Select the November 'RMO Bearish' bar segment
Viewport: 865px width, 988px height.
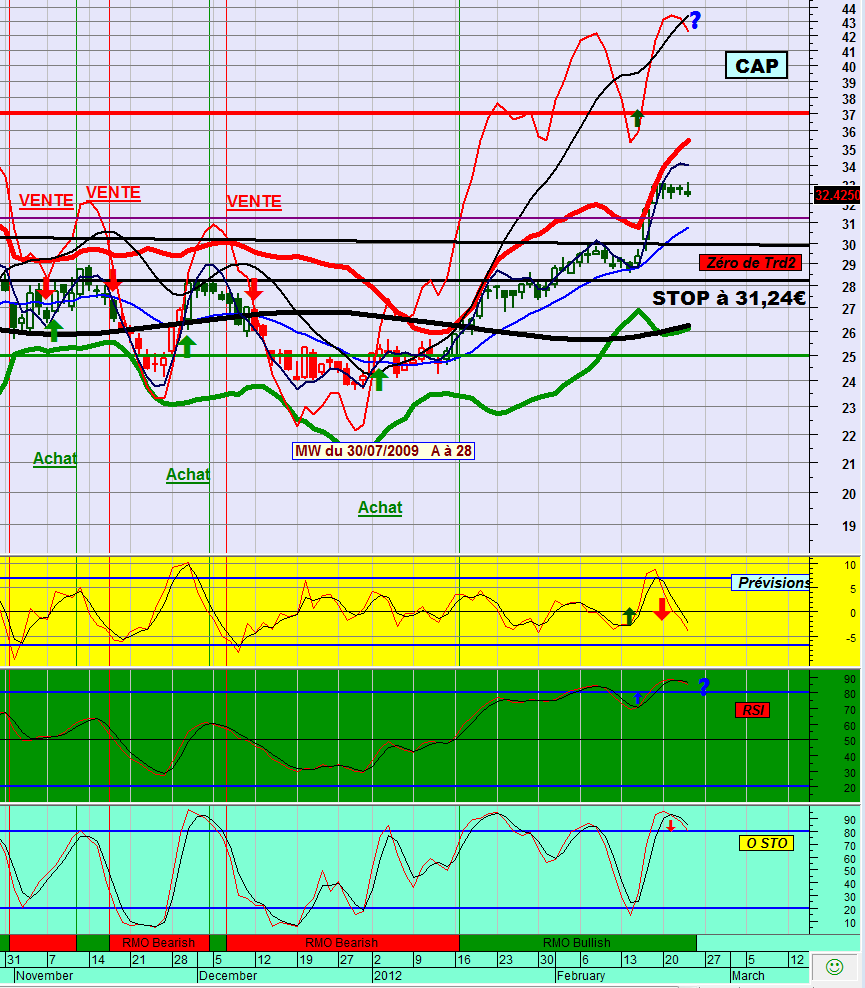coord(159,943)
